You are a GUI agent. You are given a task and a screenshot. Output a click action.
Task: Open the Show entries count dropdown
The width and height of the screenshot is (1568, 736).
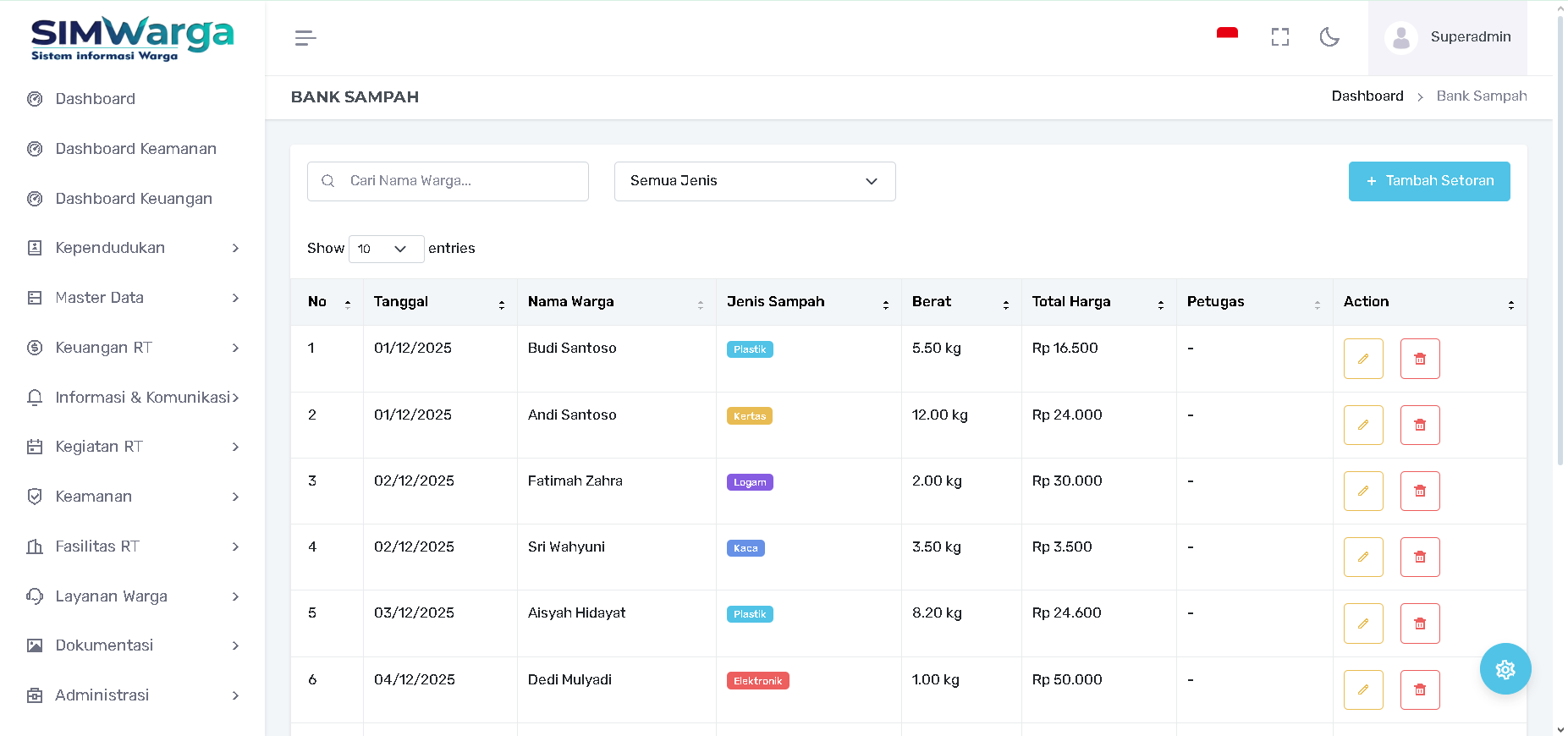386,249
